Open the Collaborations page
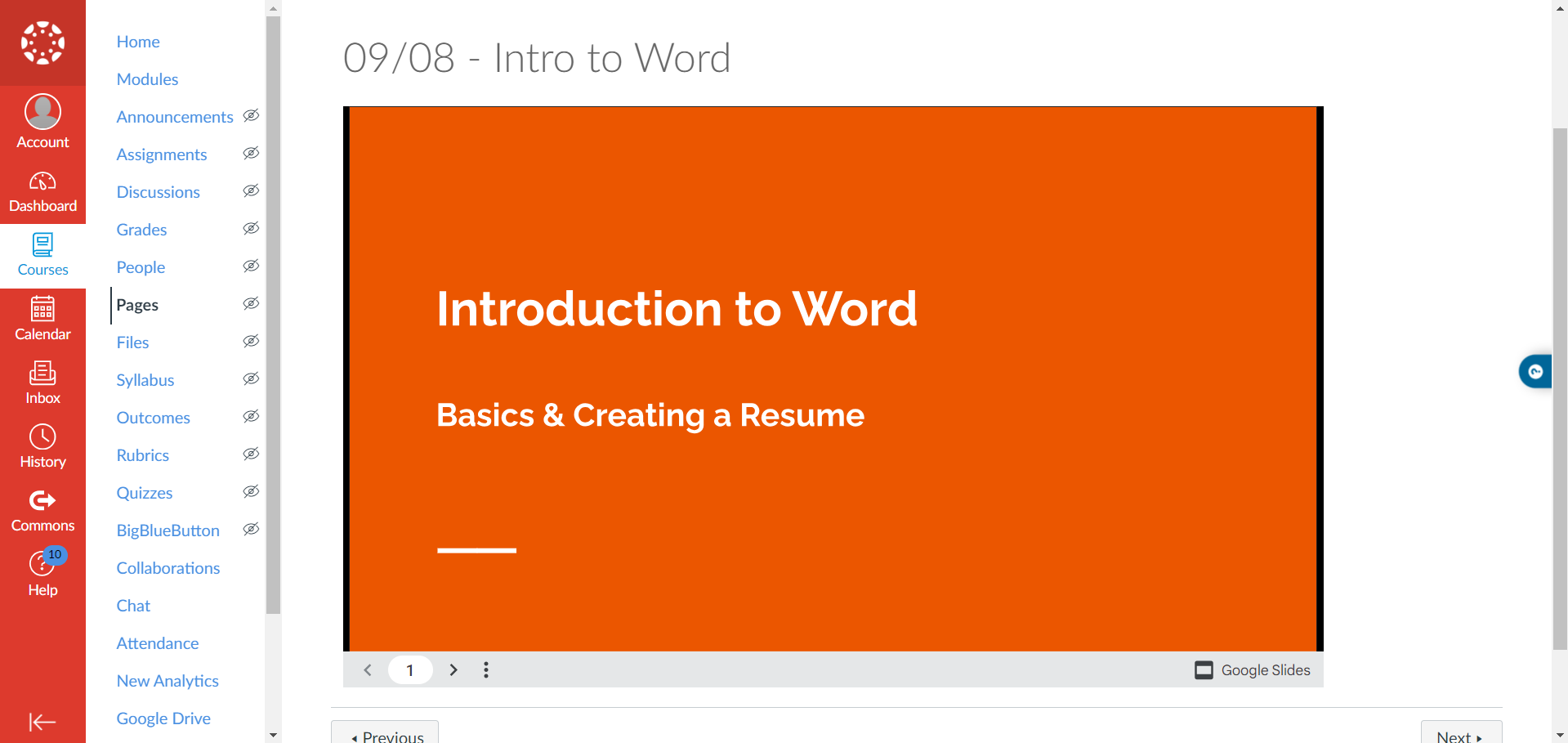The width and height of the screenshot is (1568, 743). point(168,568)
